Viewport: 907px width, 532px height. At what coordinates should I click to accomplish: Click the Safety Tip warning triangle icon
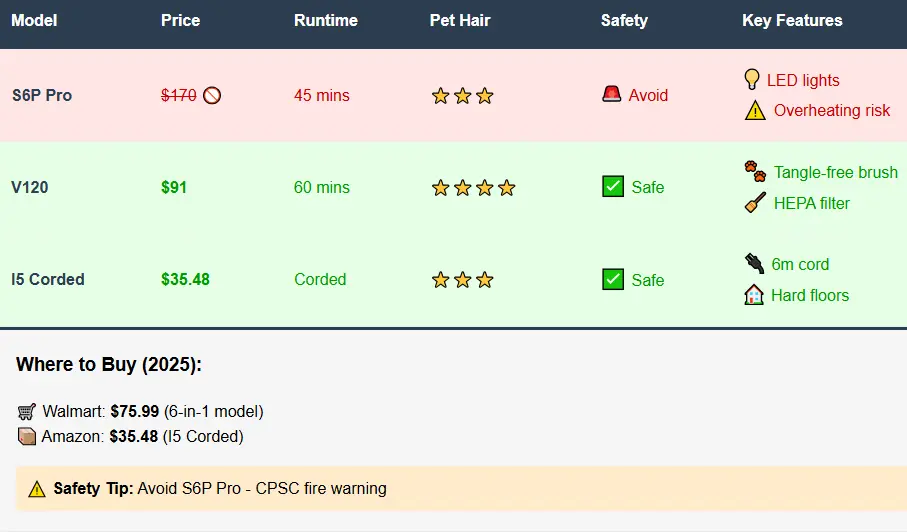[x=36, y=489]
